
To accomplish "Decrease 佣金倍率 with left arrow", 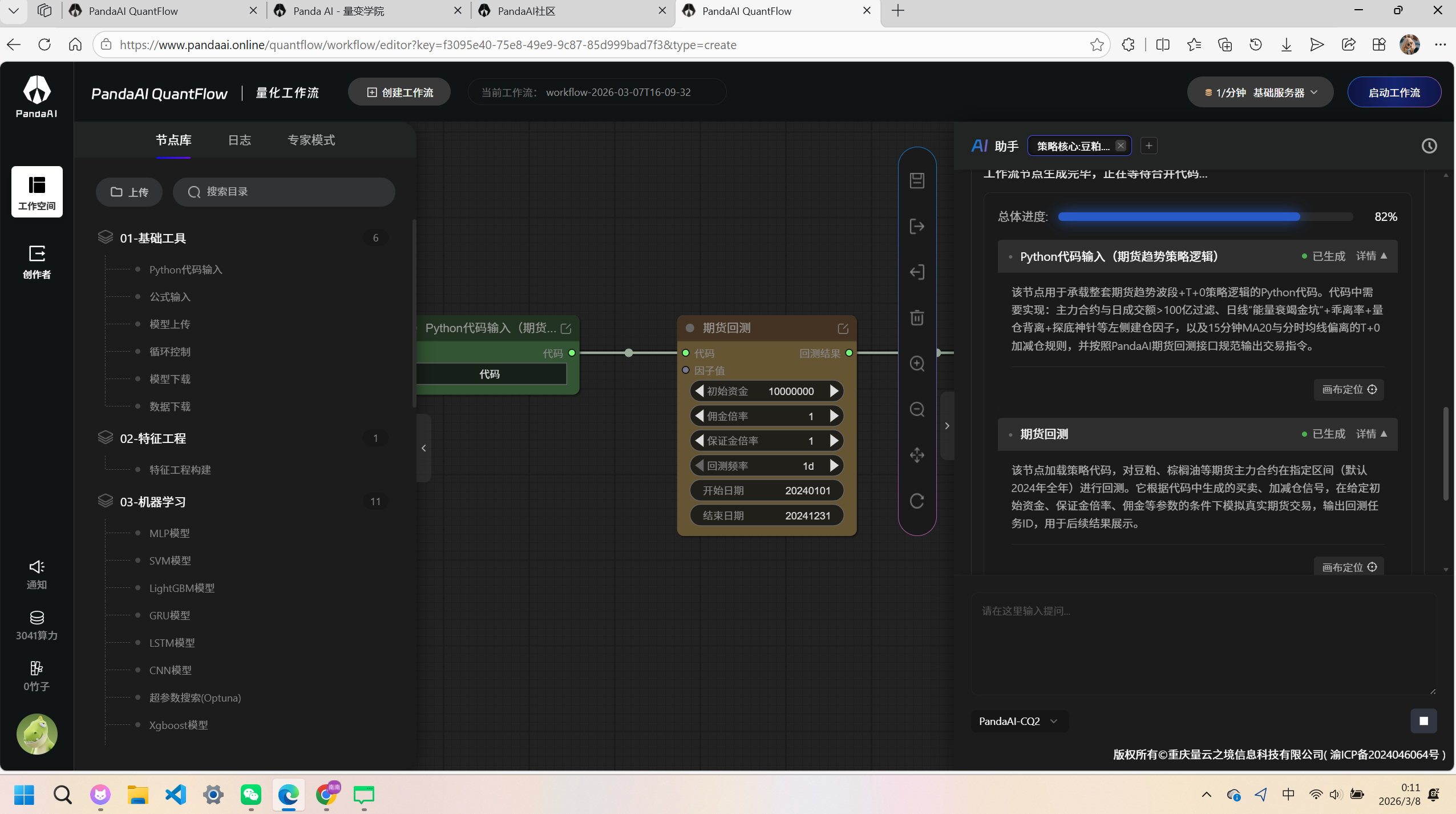I will pyautogui.click(x=699, y=416).
